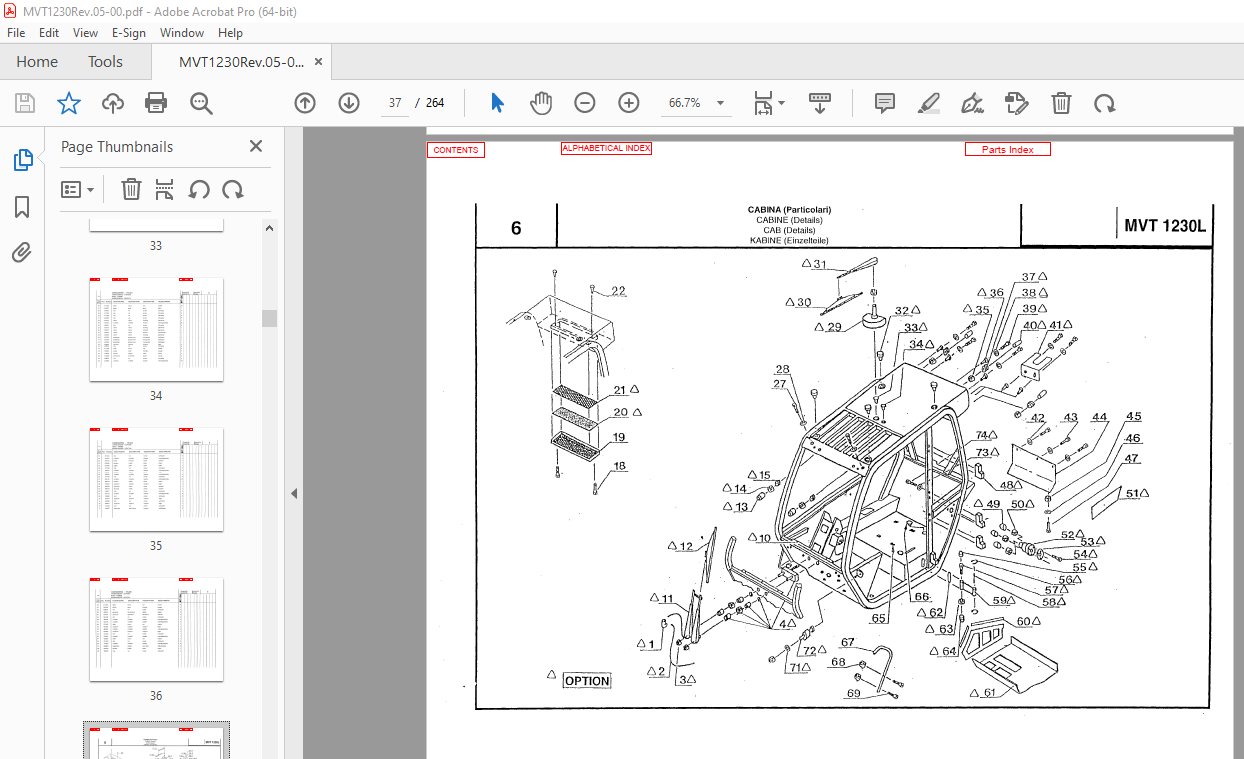Select the page 35 thumbnail

(x=156, y=479)
